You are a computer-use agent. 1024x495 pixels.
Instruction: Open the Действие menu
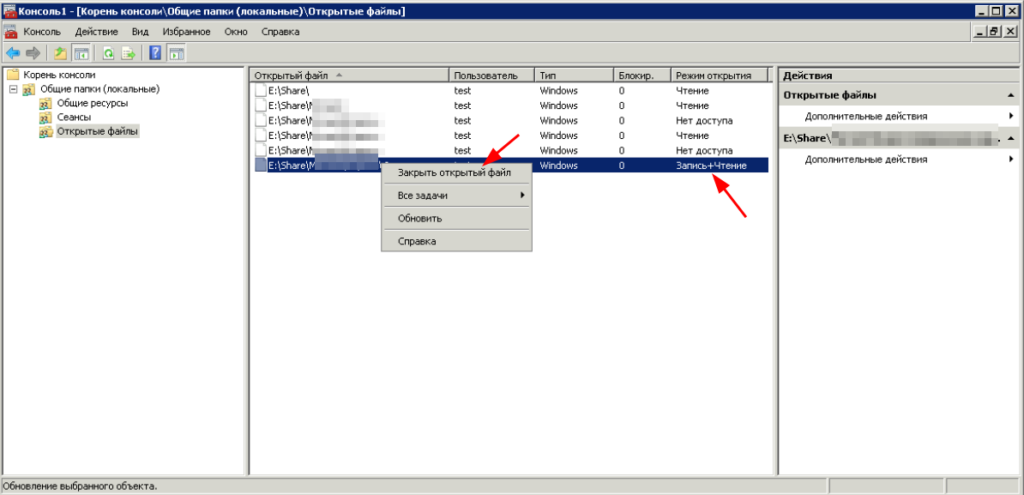[x=97, y=31]
